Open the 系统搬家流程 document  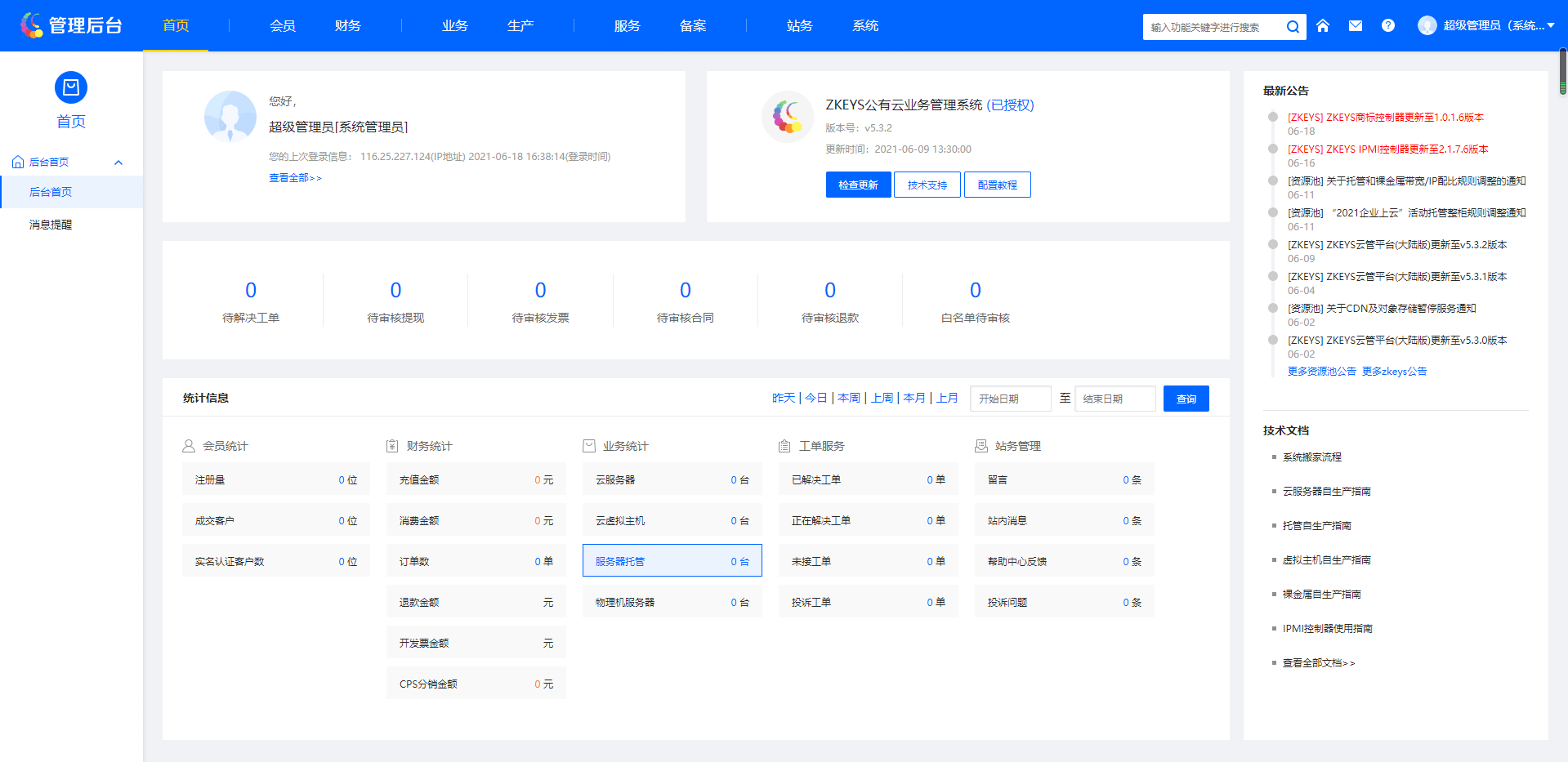click(x=1312, y=457)
